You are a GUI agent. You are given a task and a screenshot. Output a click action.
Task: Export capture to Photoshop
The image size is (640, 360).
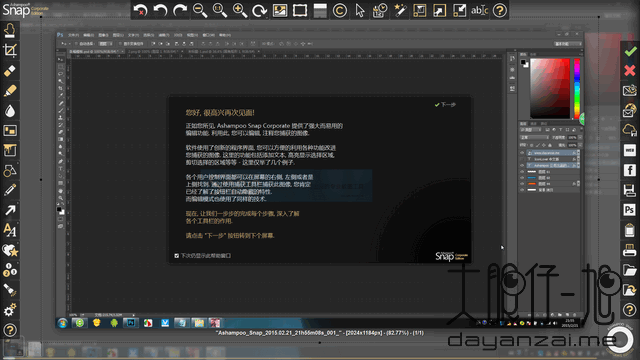tap(629, 210)
